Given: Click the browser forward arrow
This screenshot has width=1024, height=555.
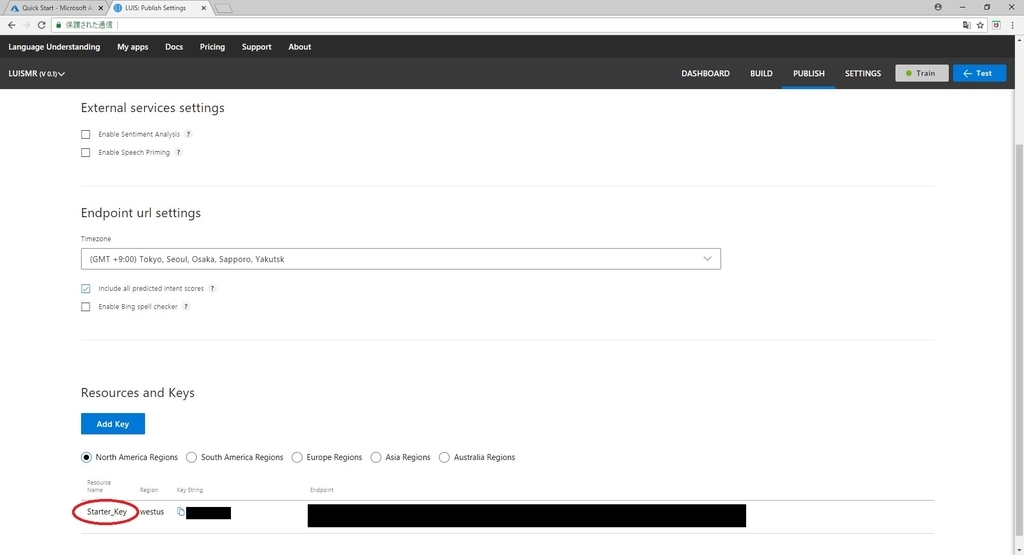Looking at the screenshot, I should [x=27, y=25].
